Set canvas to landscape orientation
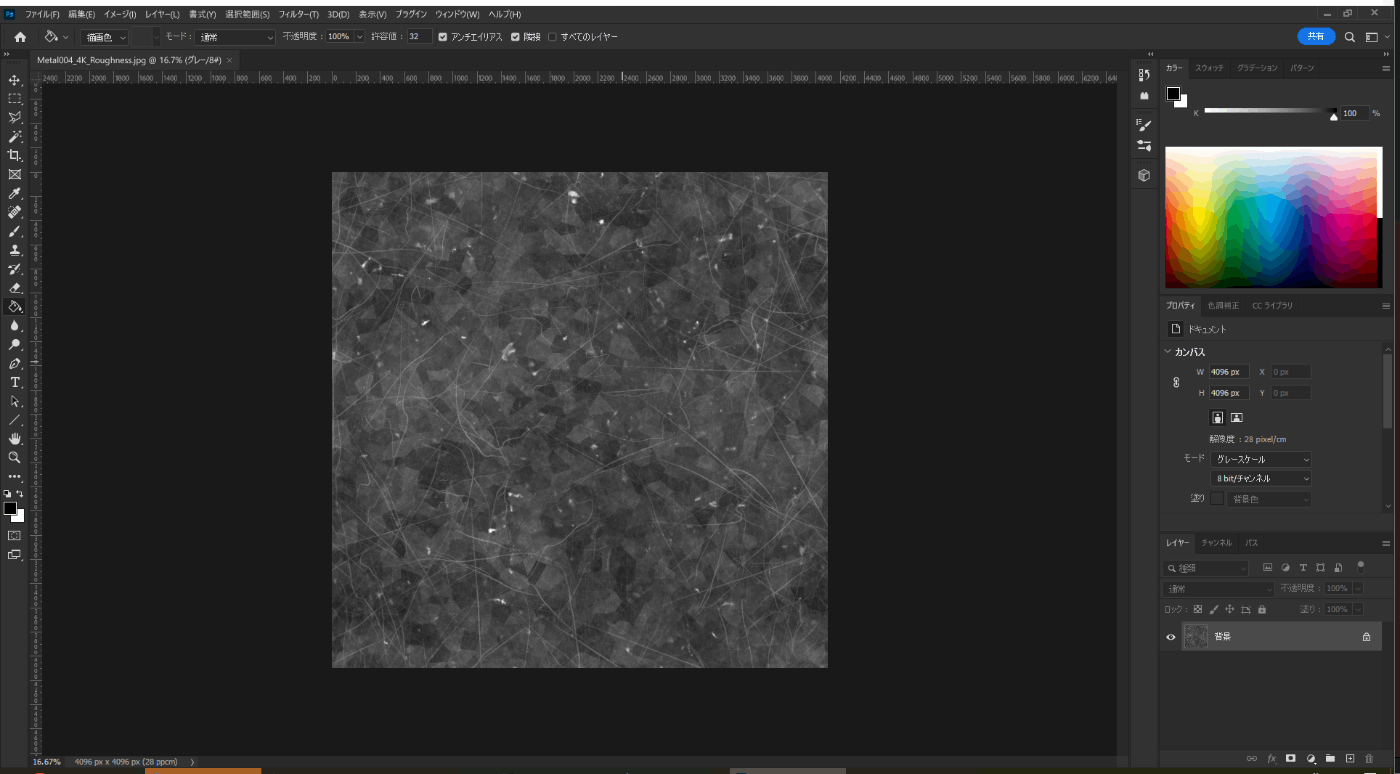Viewport: 1400px width, 774px height. 1237,417
